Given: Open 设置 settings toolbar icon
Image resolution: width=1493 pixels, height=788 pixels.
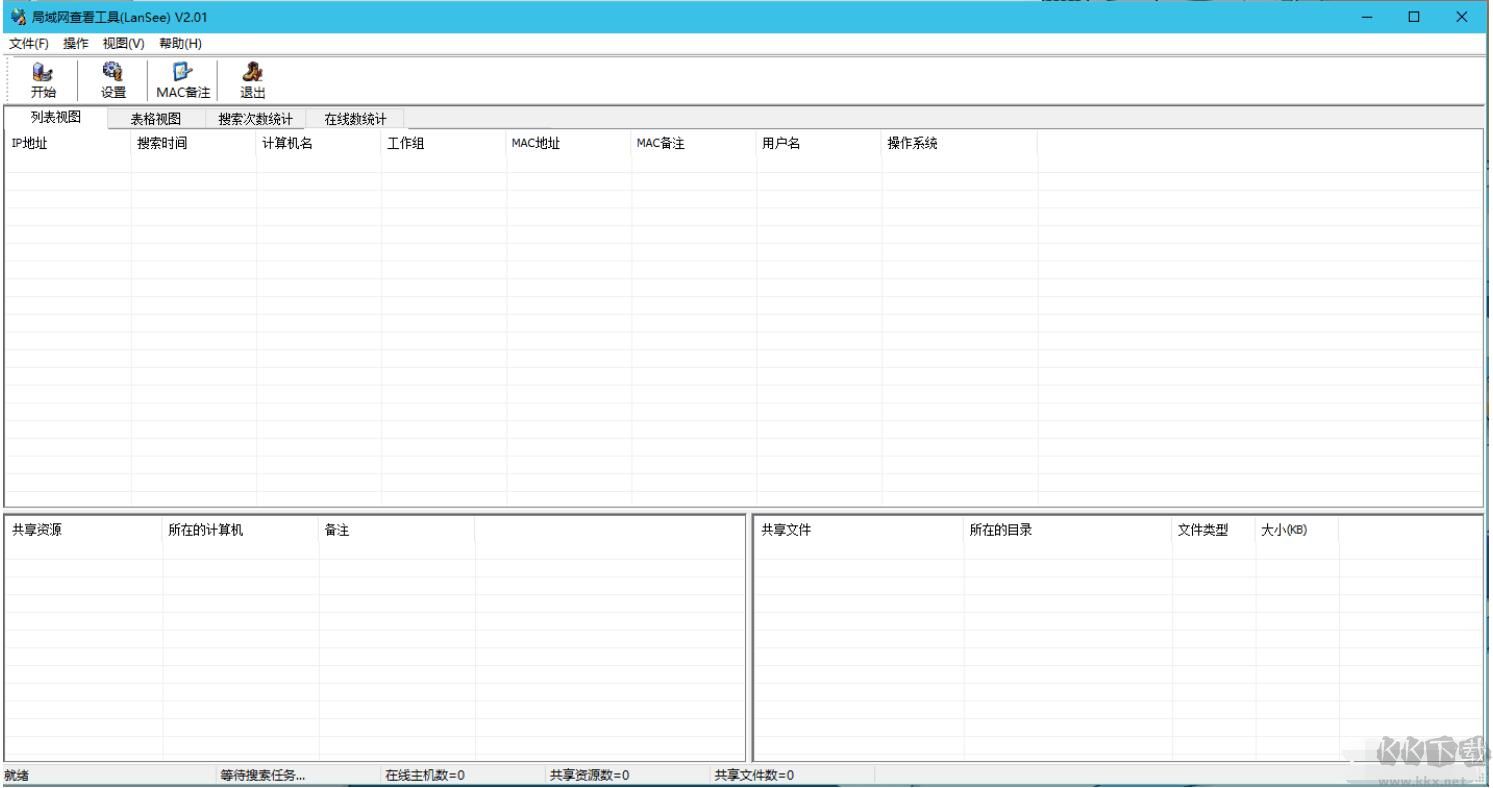Looking at the screenshot, I should 113,80.
